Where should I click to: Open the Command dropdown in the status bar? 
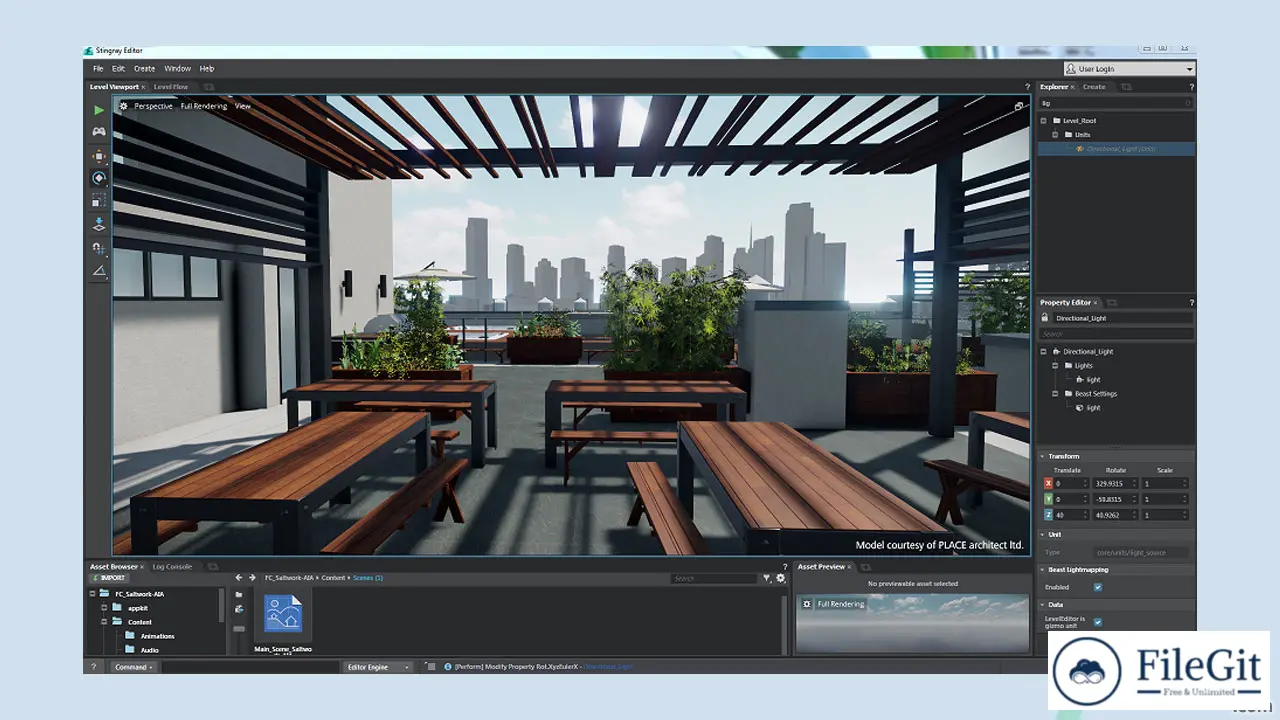(x=133, y=667)
